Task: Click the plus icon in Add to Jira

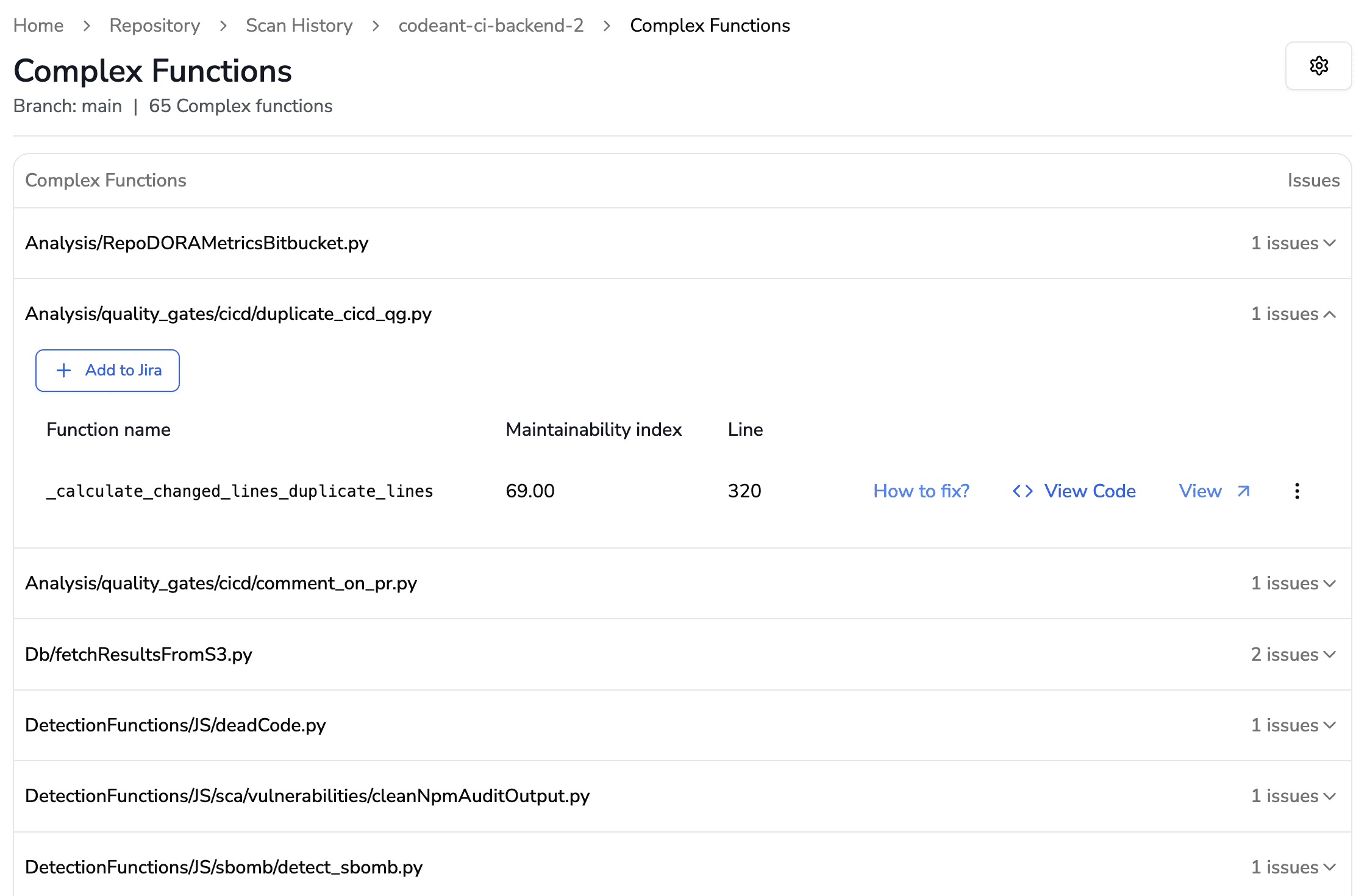Action: pyautogui.click(x=64, y=371)
